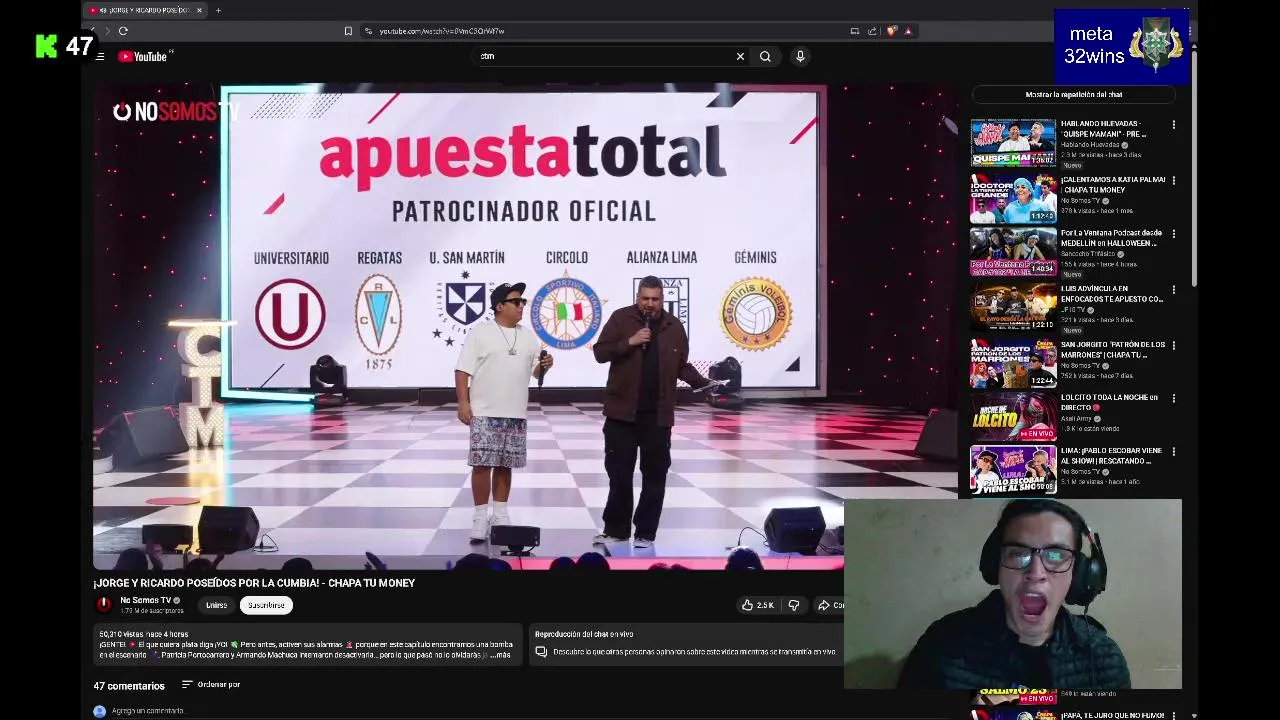Viewport: 1280px width, 720px height.
Task: Open the Brave shields icon
Action: [x=891, y=31]
